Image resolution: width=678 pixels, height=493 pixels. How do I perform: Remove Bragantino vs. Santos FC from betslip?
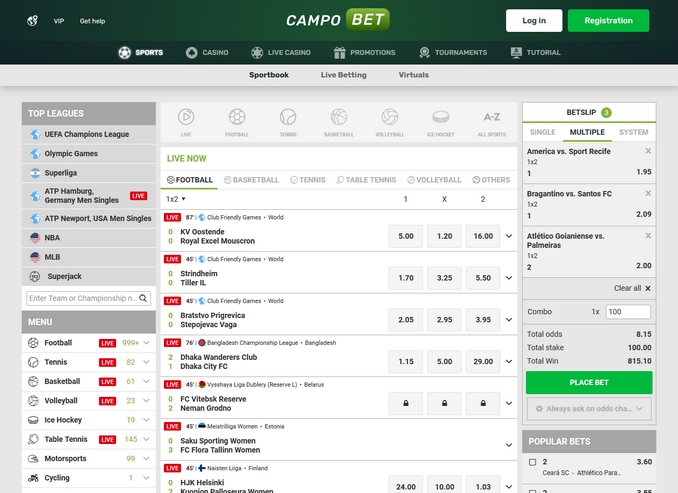coord(648,193)
